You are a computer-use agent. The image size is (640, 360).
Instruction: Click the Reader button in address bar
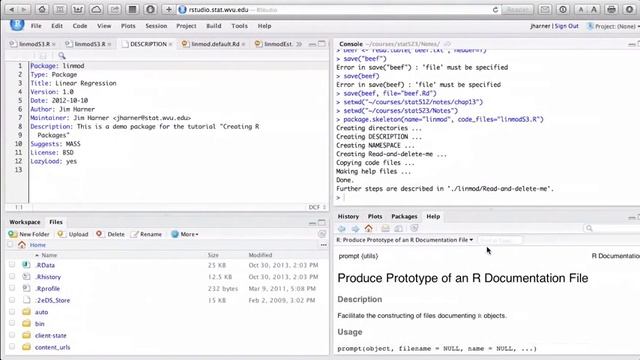[517, 9]
